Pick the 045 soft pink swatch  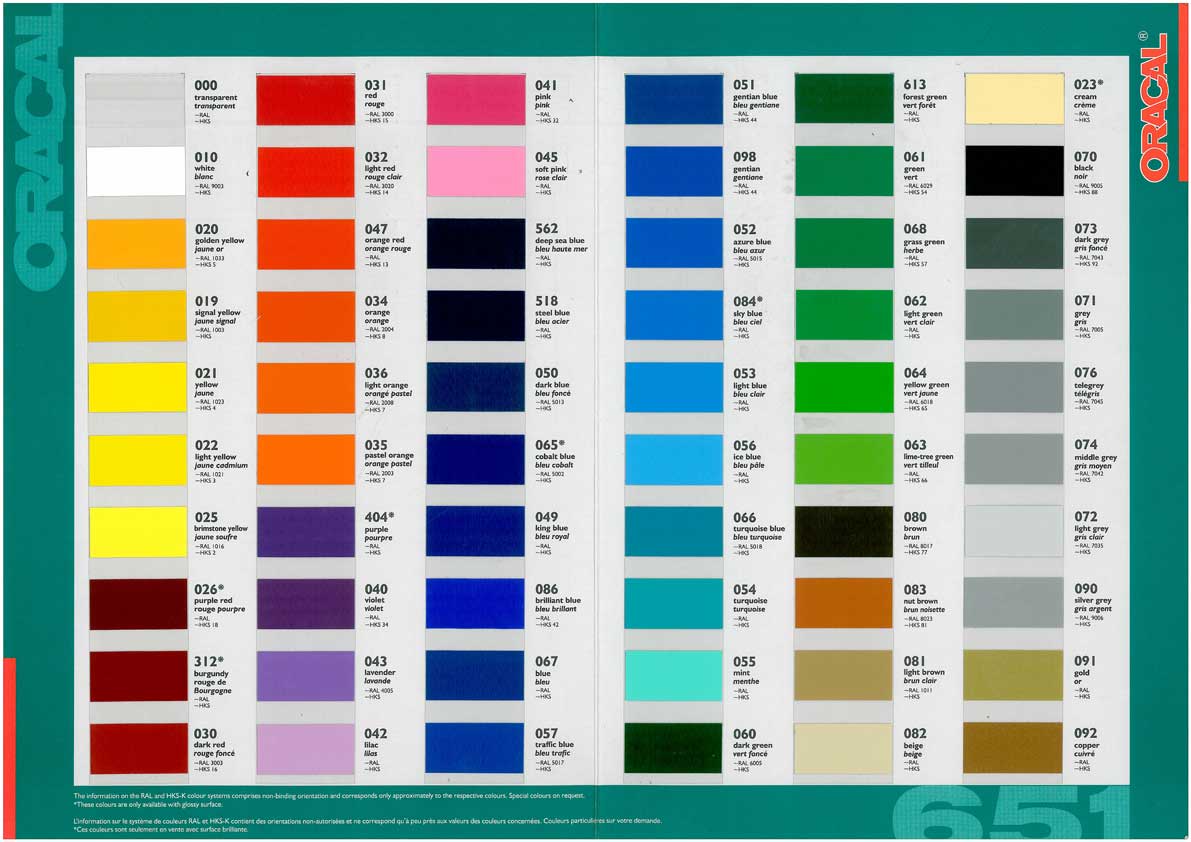click(475, 171)
